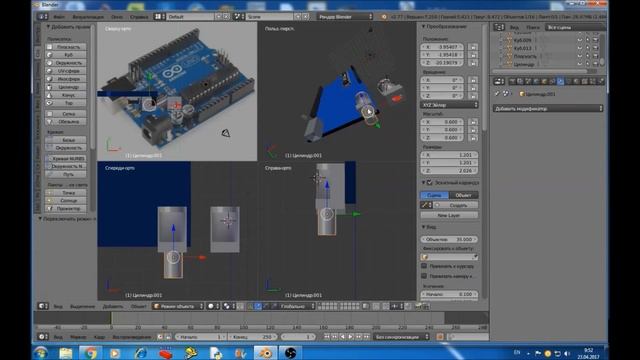Open the Визуализация menu

click(88, 17)
